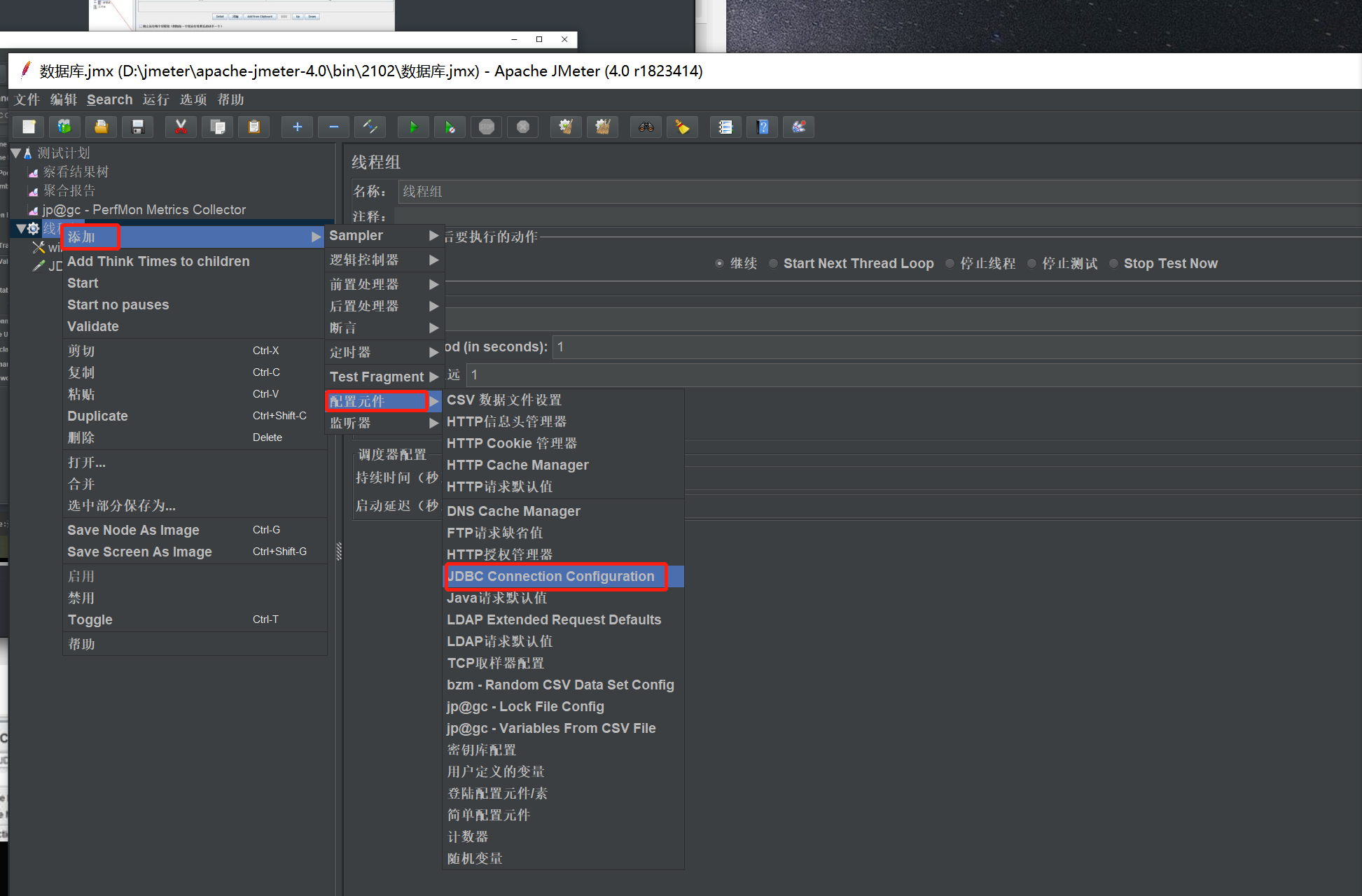This screenshot has height=896, width=1362.
Task: Click the binoculars Search icon
Action: pos(646,127)
